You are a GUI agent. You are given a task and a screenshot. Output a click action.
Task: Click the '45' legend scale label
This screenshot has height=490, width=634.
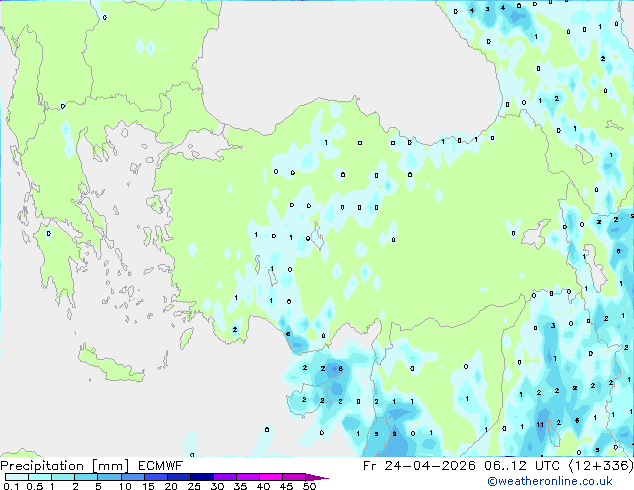point(286,486)
